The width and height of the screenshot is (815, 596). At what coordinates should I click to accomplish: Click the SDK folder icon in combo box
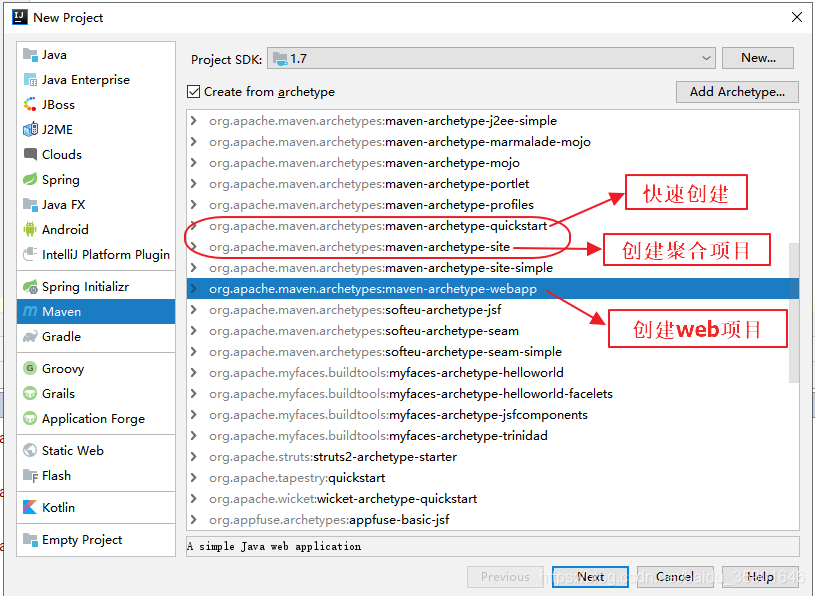(x=280, y=59)
